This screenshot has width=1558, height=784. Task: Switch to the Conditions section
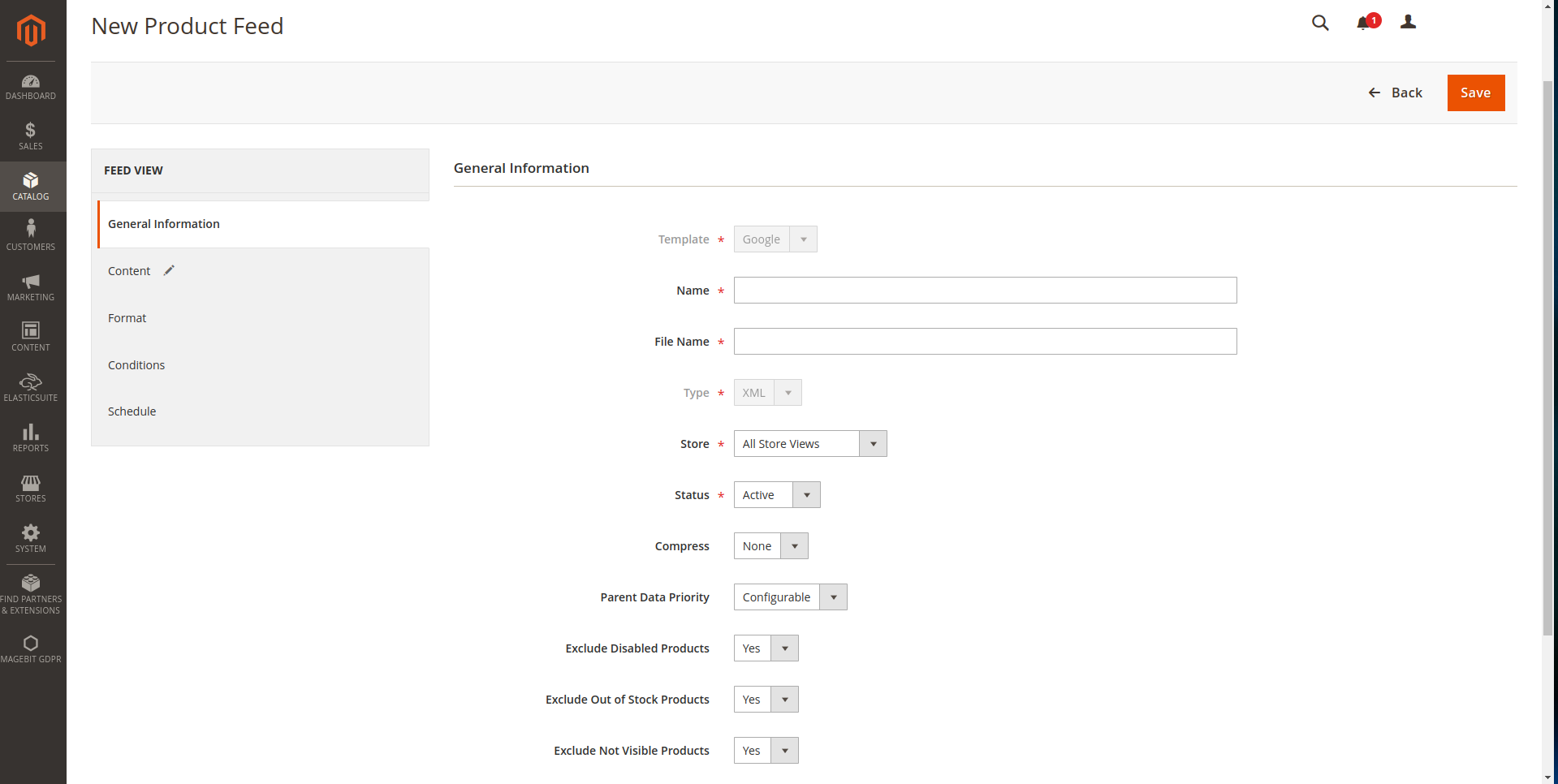click(x=136, y=364)
